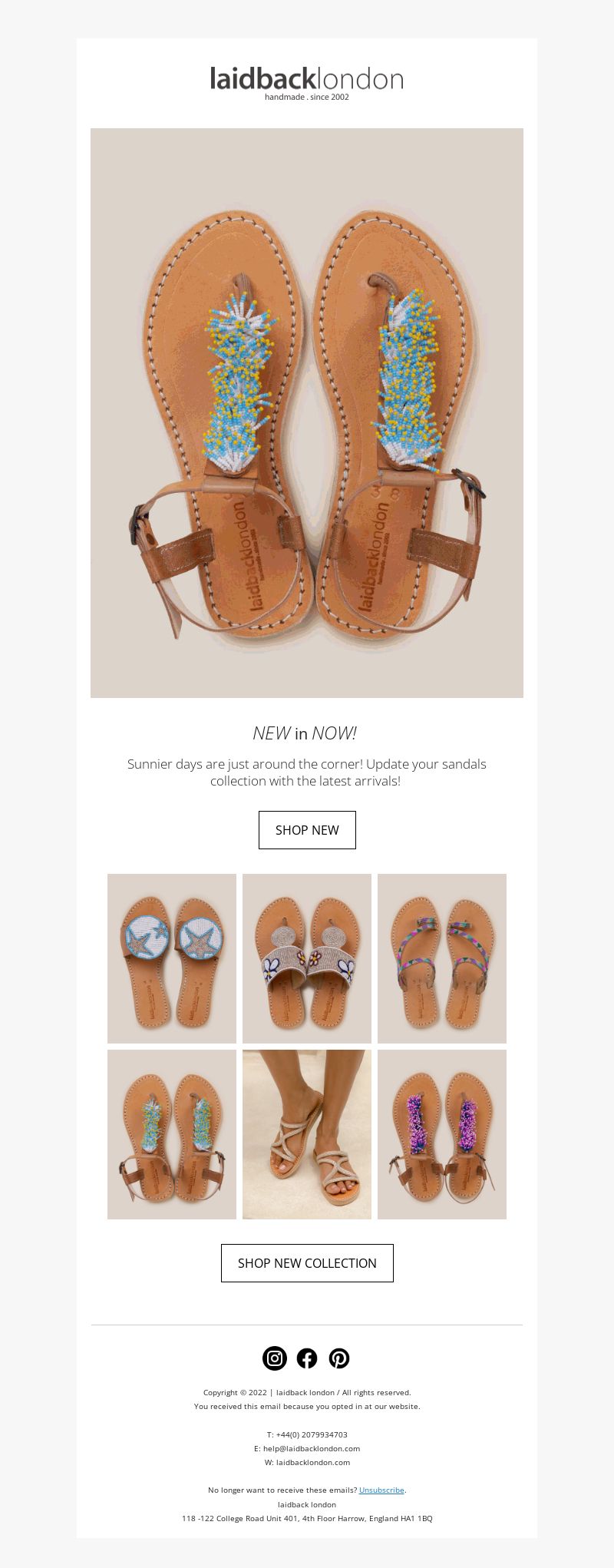Click the handmade since 2002 tagline
This screenshot has height=1568, width=614.
pos(307,98)
